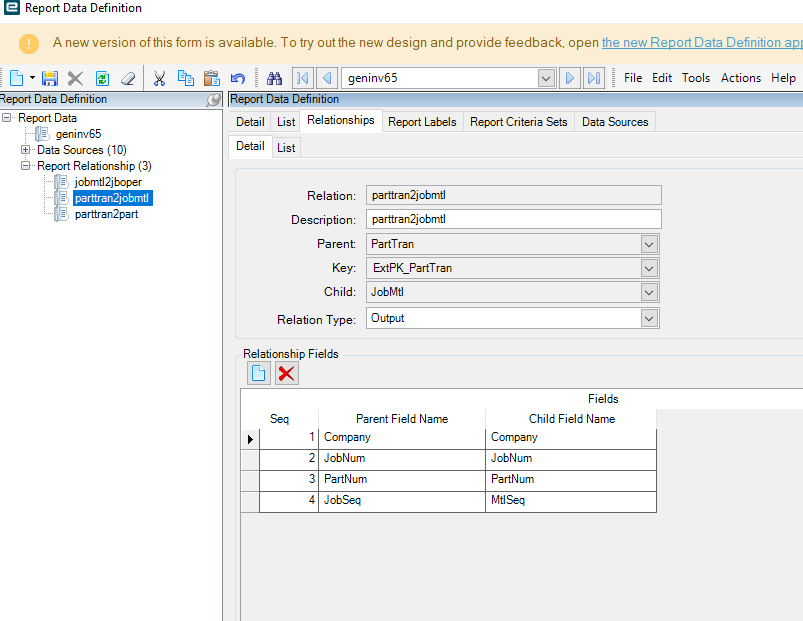Open the Relation Type dropdown
The image size is (803, 621).
[x=649, y=319]
